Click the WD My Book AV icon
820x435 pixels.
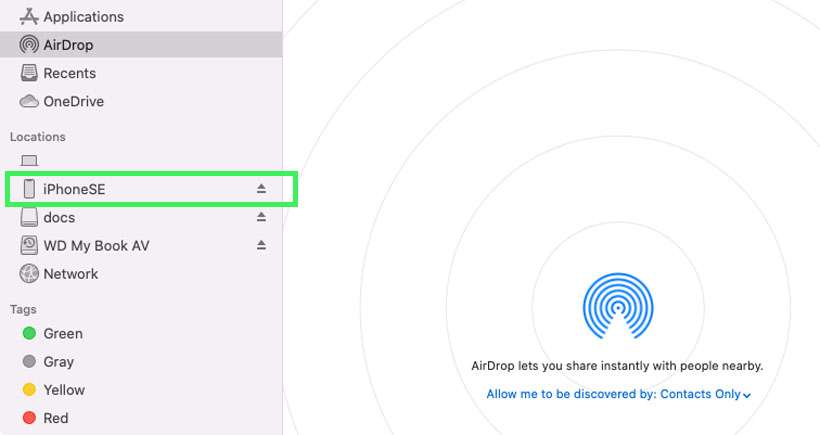click(x=29, y=245)
